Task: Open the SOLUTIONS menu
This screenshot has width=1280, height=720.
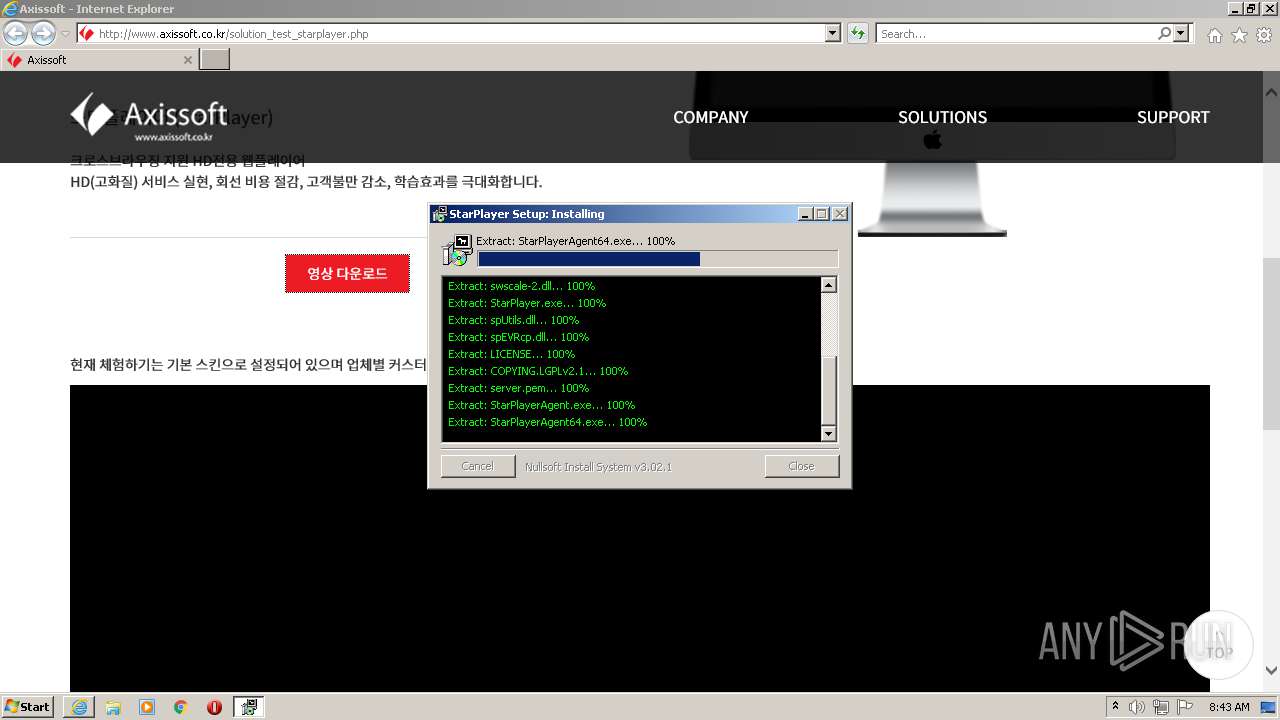Action: pyautogui.click(x=942, y=117)
